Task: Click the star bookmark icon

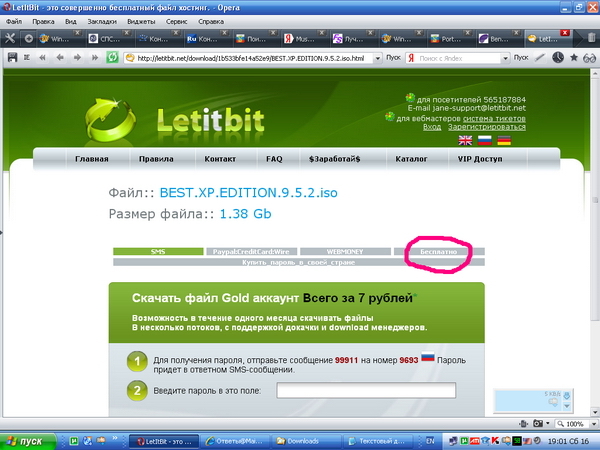Action: 574,58
